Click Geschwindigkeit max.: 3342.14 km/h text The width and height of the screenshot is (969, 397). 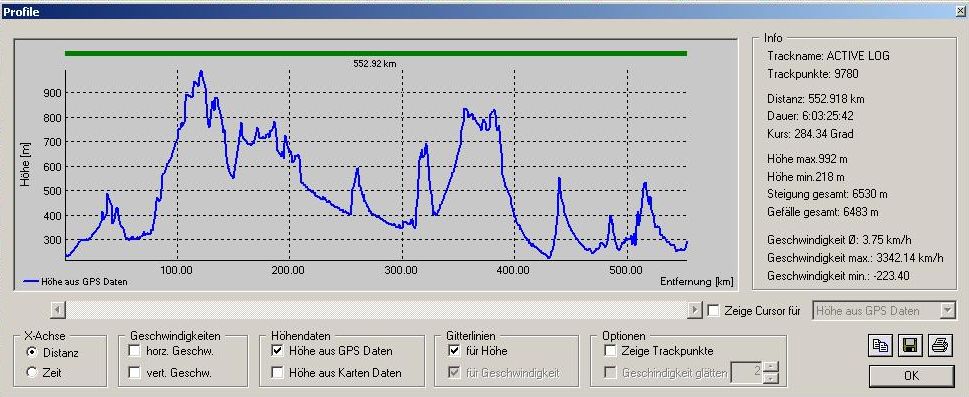(855, 258)
